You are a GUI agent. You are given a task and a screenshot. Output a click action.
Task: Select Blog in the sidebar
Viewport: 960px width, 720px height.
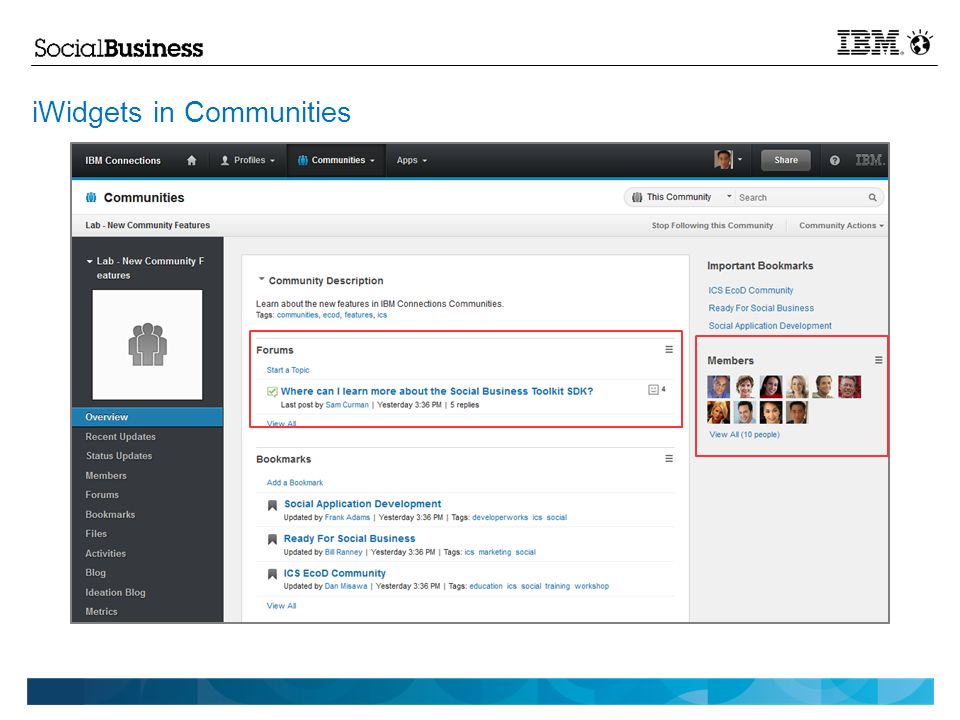pyautogui.click(x=96, y=572)
